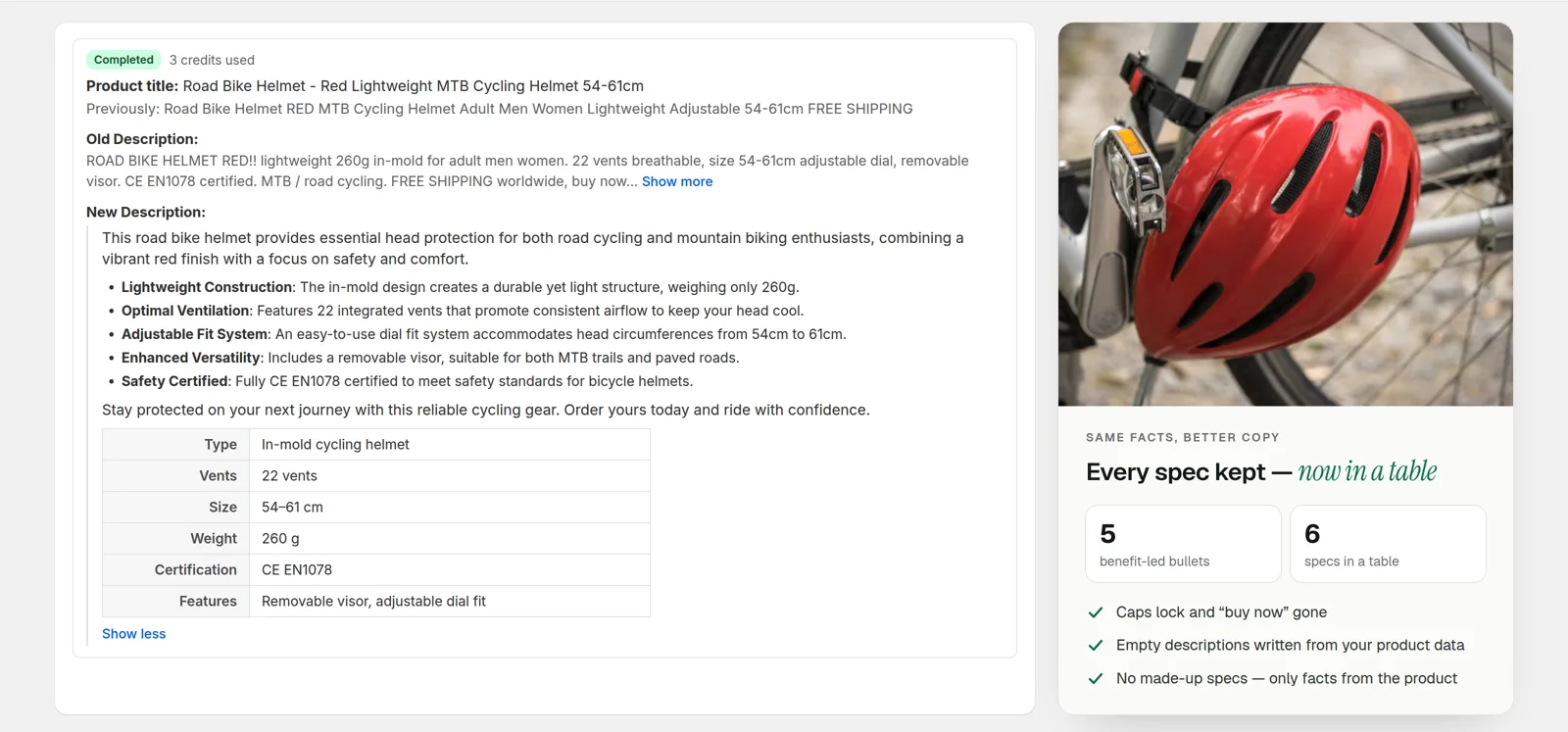Click the 'Adjustable Fit System' bullet
The height and width of the screenshot is (732, 1568).
tap(483, 334)
